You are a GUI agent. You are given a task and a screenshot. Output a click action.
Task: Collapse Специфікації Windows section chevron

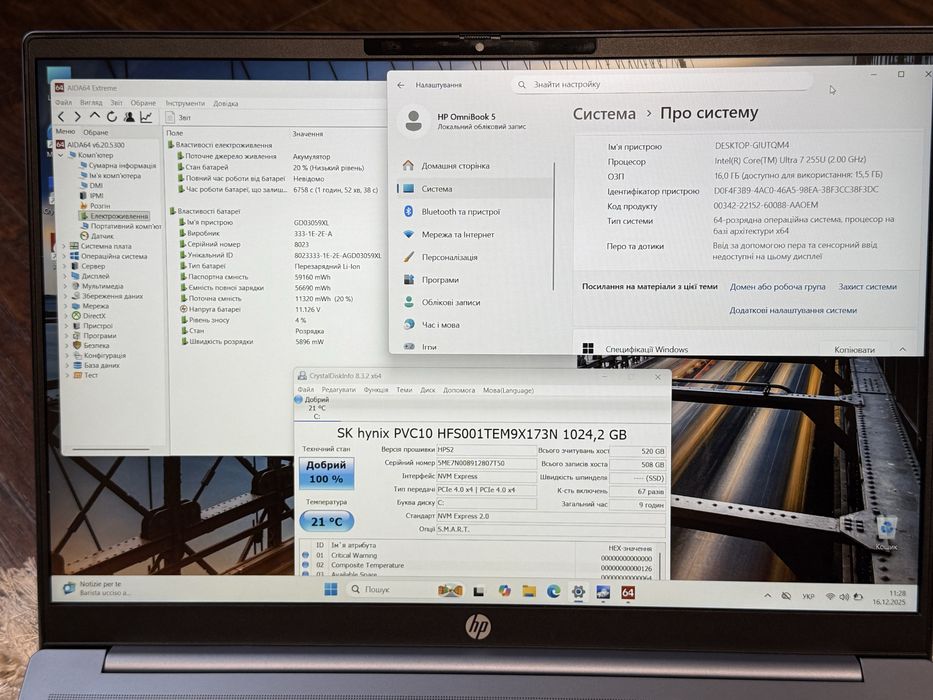pyautogui.click(x=903, y=349)
